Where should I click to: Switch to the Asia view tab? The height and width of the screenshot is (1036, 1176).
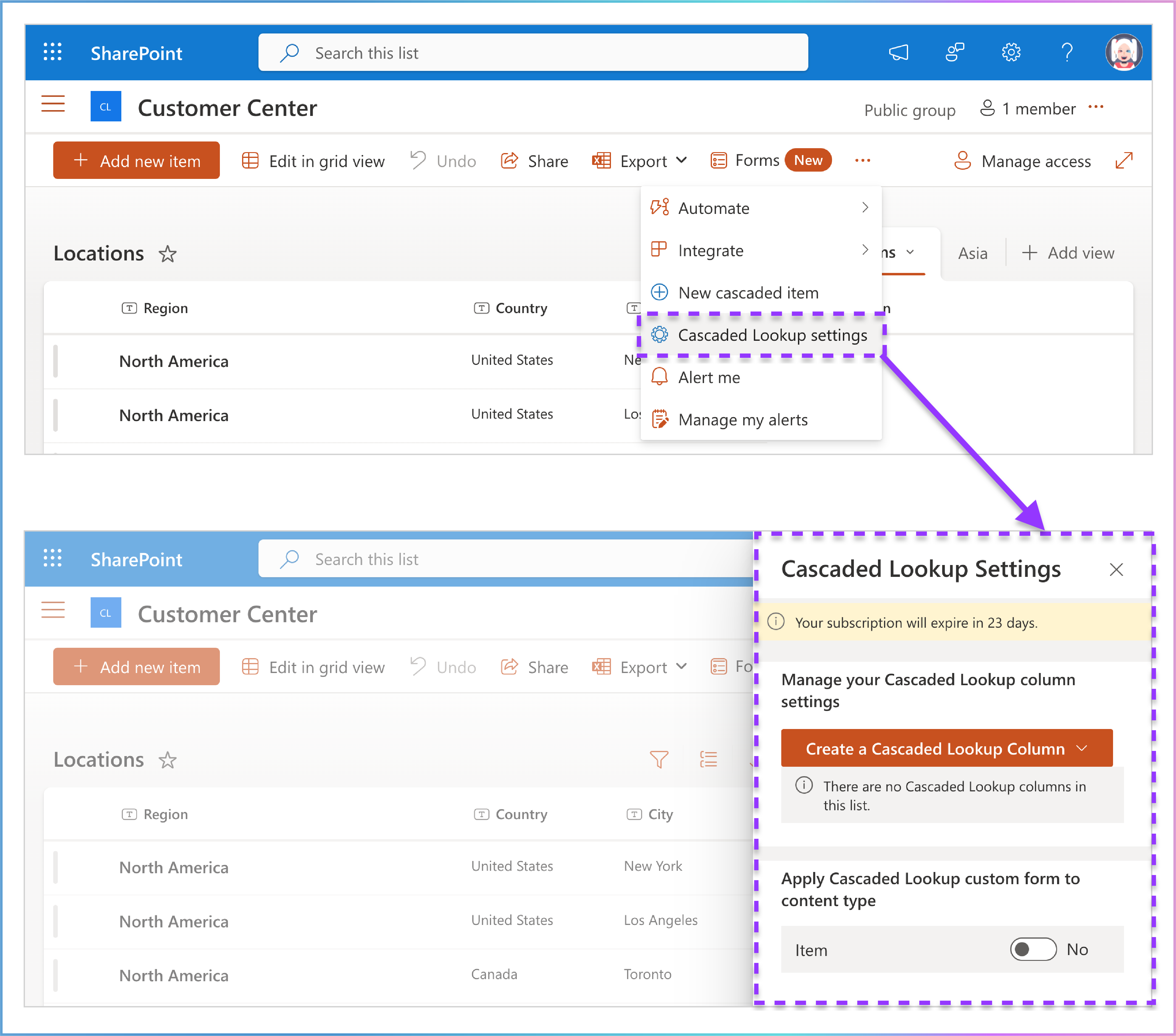coord(972,253)
